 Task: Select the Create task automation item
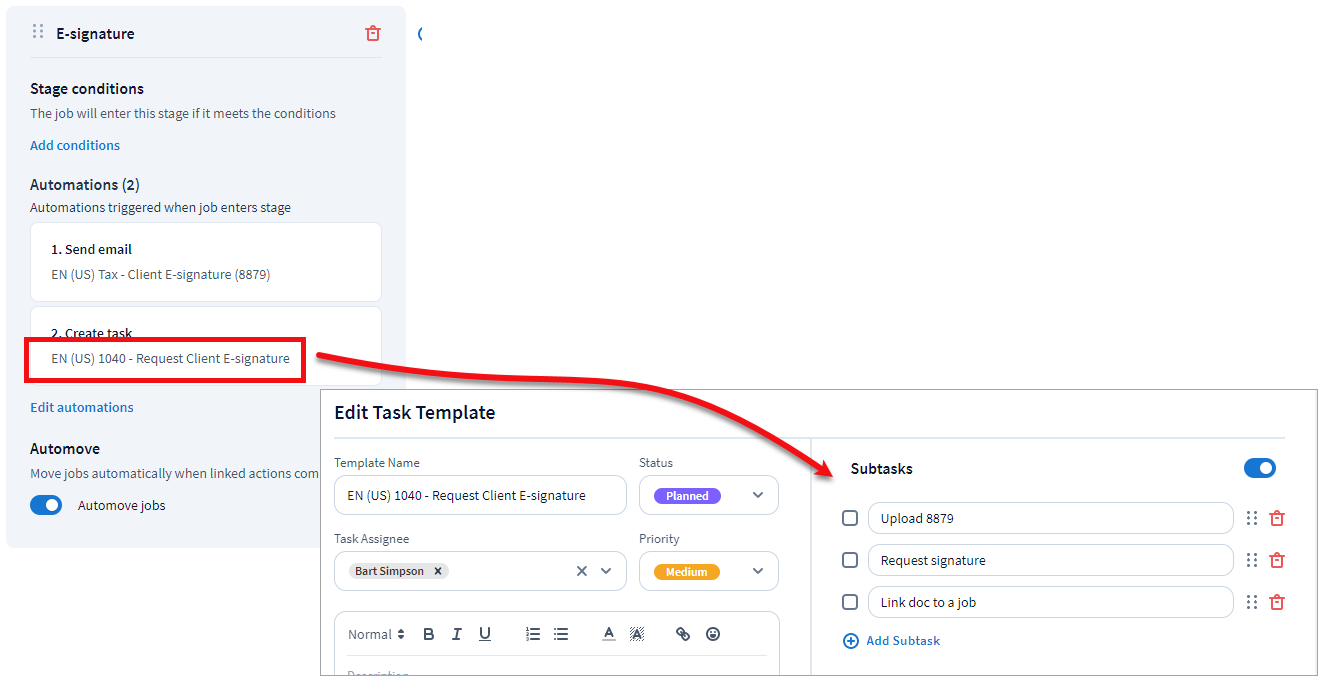tap(205, 346)
